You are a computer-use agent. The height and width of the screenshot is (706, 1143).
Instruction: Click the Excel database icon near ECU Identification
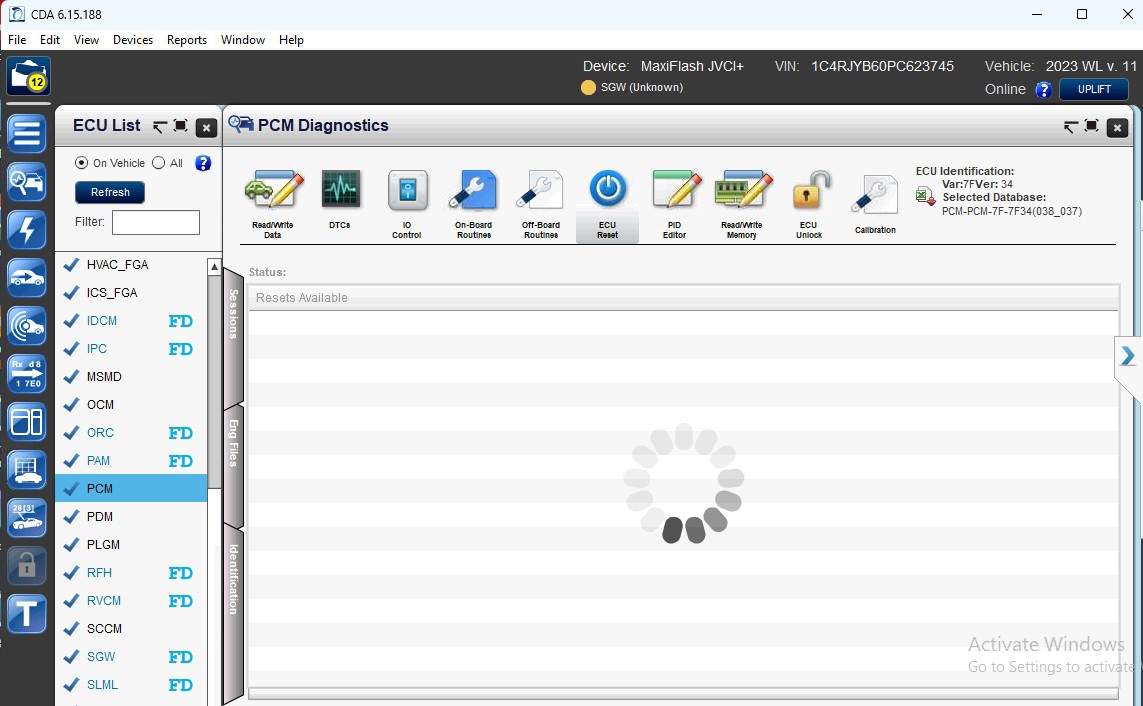point(926,196)
